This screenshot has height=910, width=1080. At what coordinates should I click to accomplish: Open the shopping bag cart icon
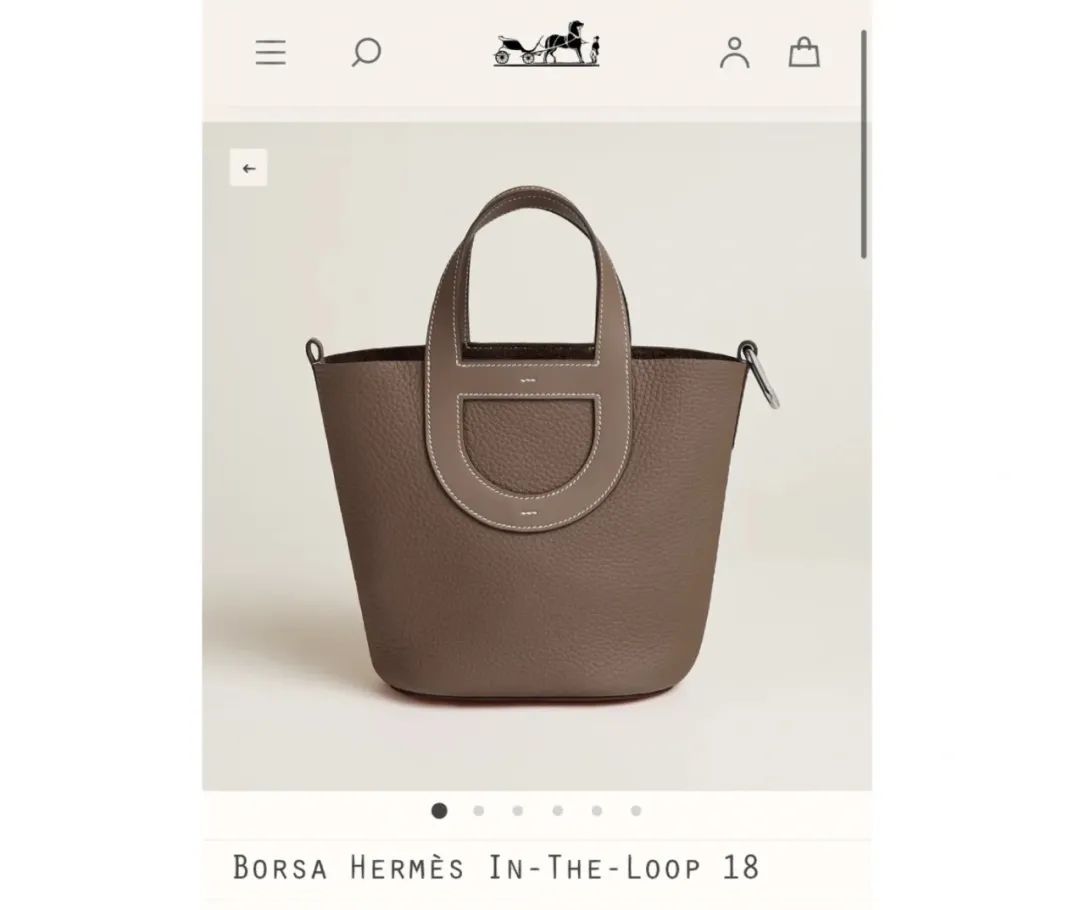pyautogui.click(x=804, y=52)
